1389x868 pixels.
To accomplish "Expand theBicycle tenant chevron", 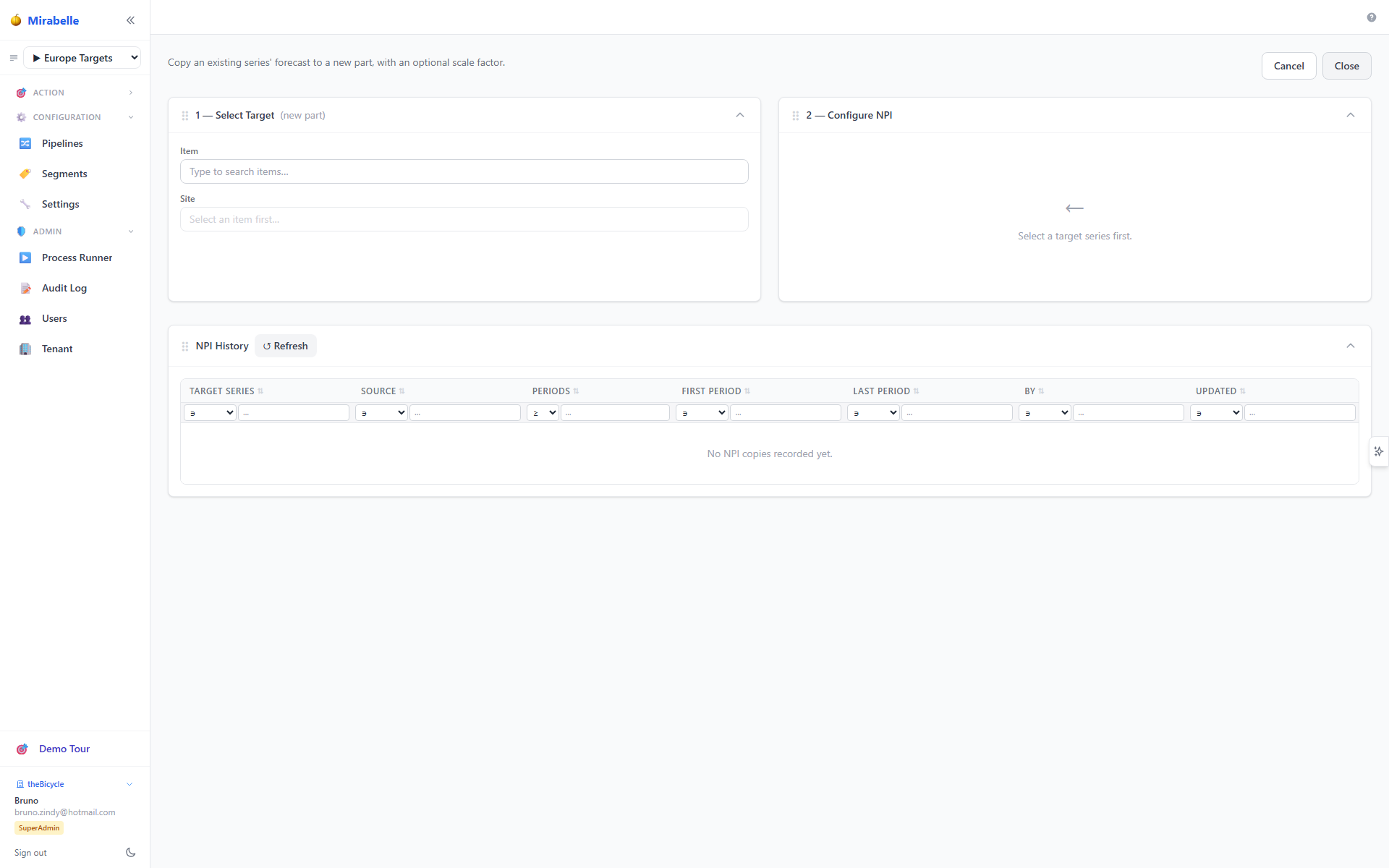I will click(129, 784).
